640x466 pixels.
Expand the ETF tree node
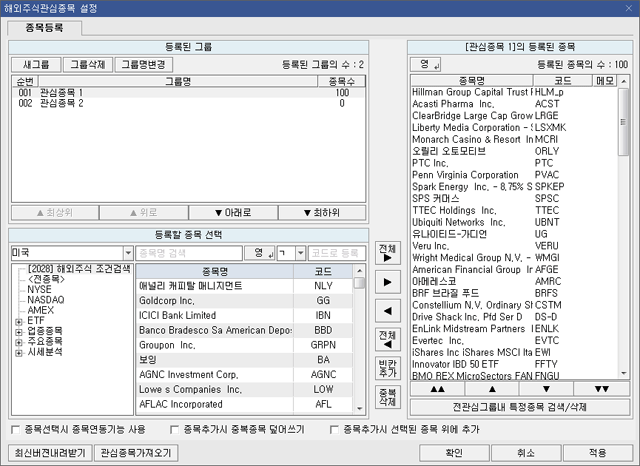point(19,322)
